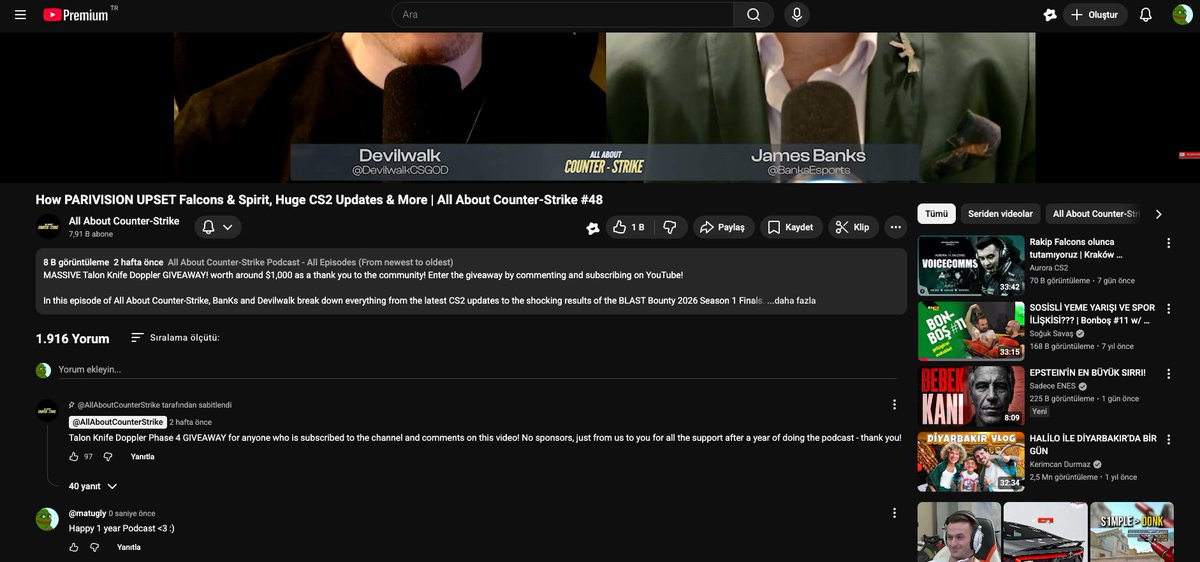
Task: Open options for SOSİSLİ YEME YARIŞI video
Action: click(1169, 308)
